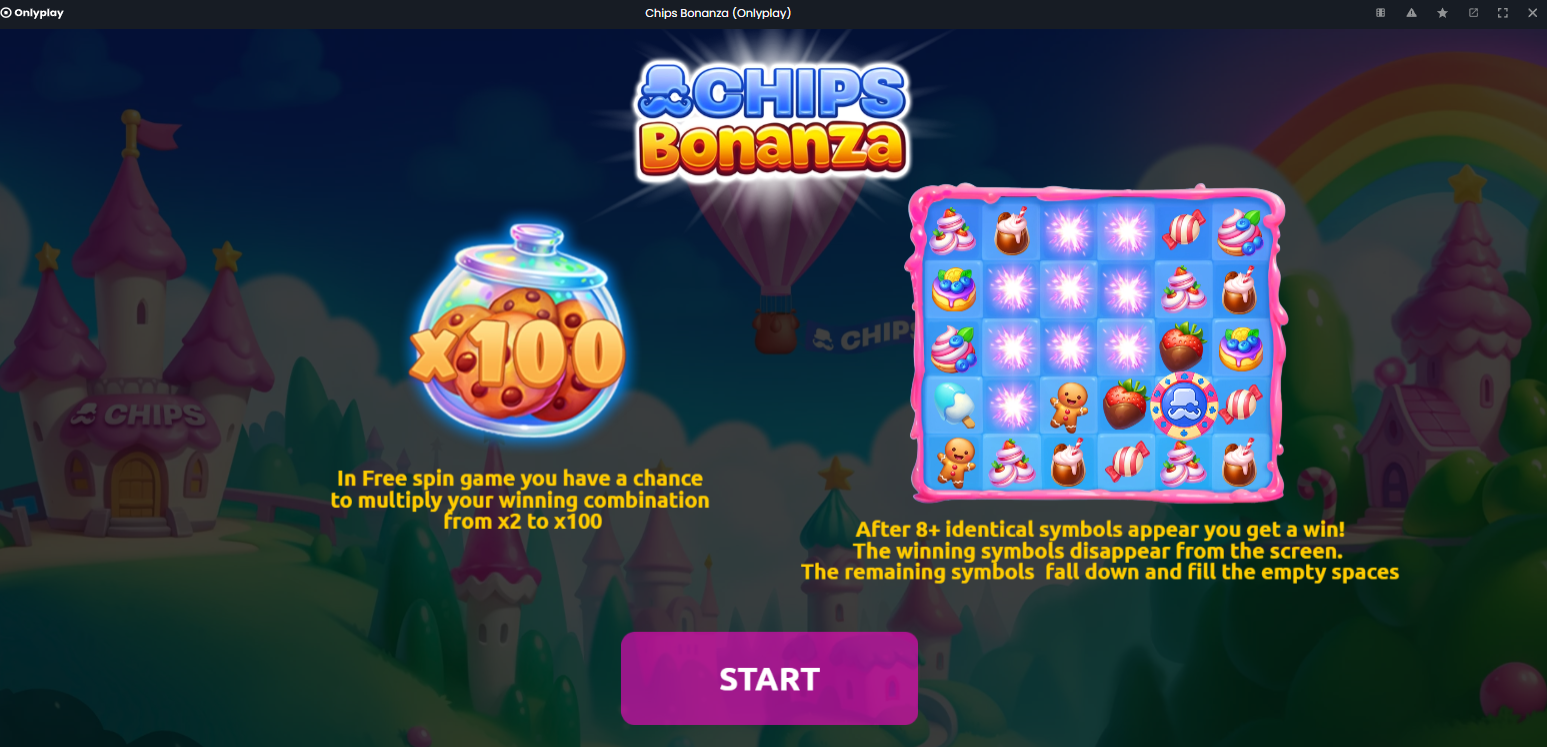
Task: Click the x100 cookie jar image
Action: pyautogui.click(x=520, y=335)
